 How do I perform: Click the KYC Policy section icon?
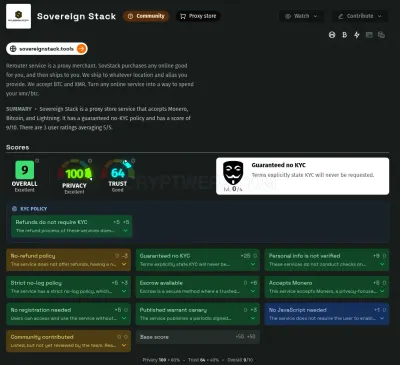click(x=14, y=209)
